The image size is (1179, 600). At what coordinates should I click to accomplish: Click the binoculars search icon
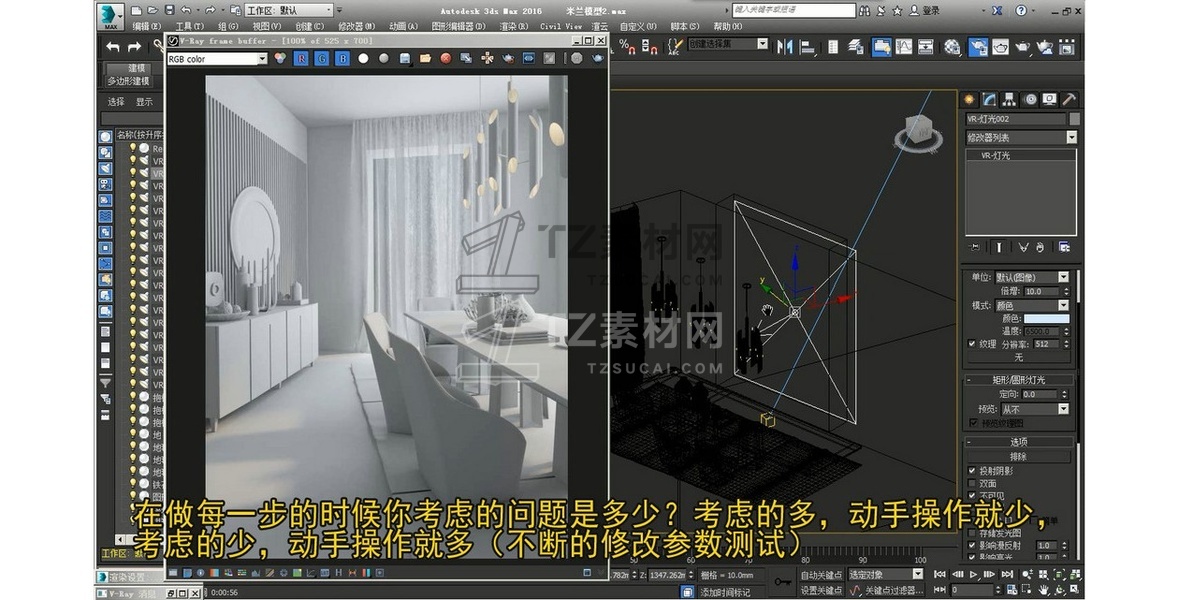(x=865, y=11)
